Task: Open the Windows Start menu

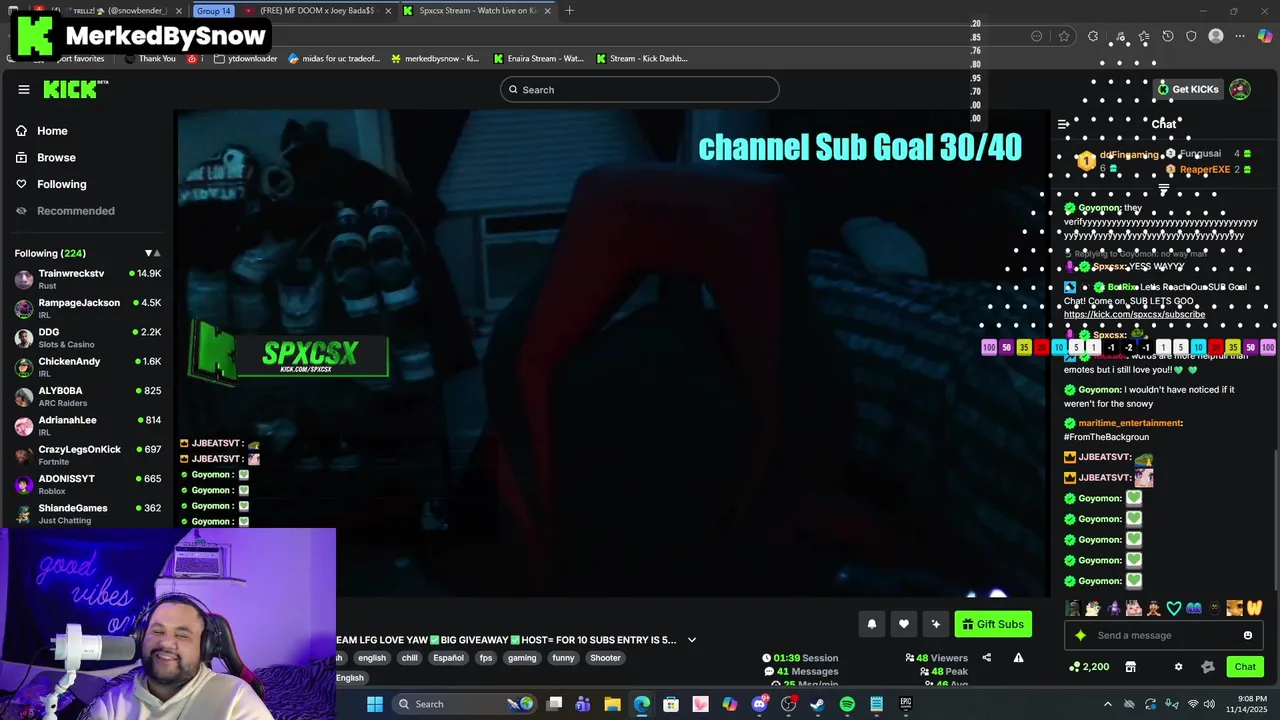Action: tap(375, 704)
